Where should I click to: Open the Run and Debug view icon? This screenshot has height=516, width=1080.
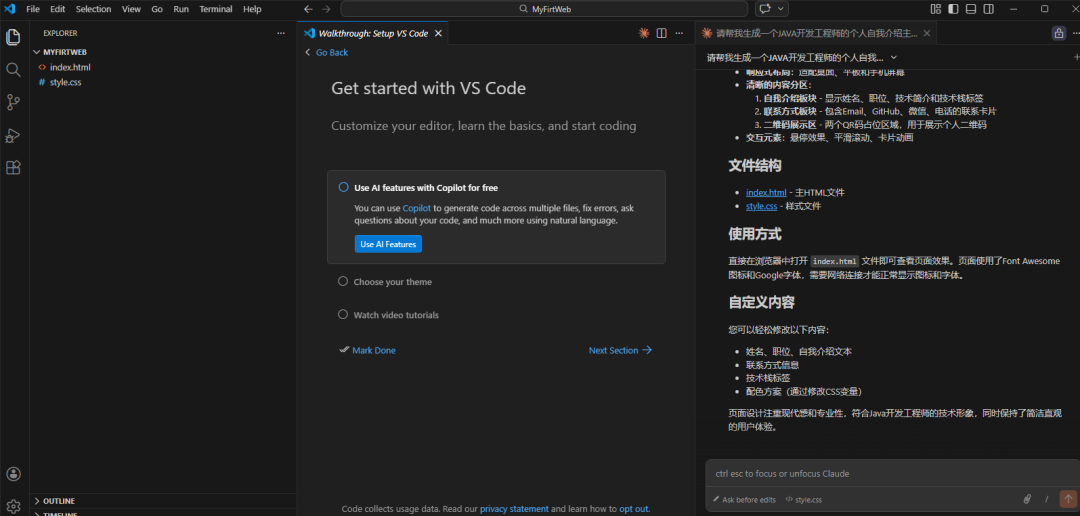click(13, 135)
